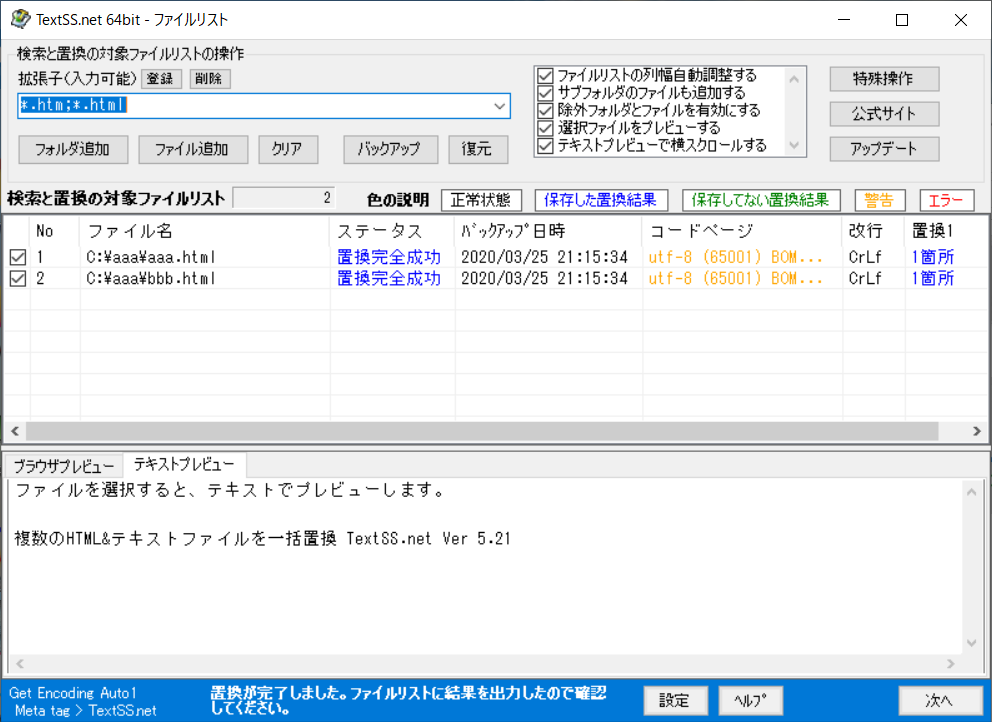The image size is (992, 722).
Task: Select the テキストプレビュー tab
Action: pyautogui.click(x=185, y=465)
